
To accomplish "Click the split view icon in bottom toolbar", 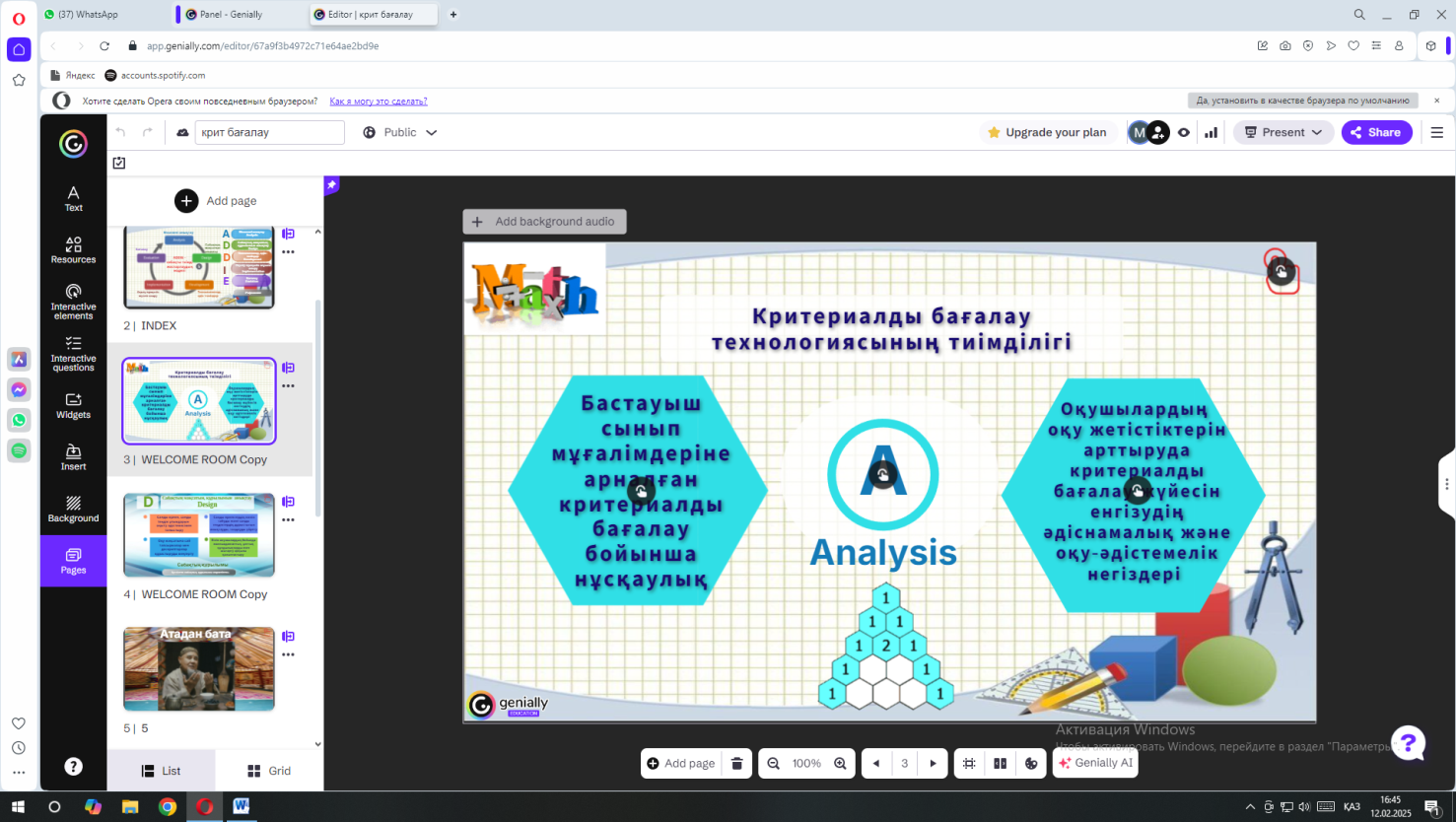I will pos(1001,763).
